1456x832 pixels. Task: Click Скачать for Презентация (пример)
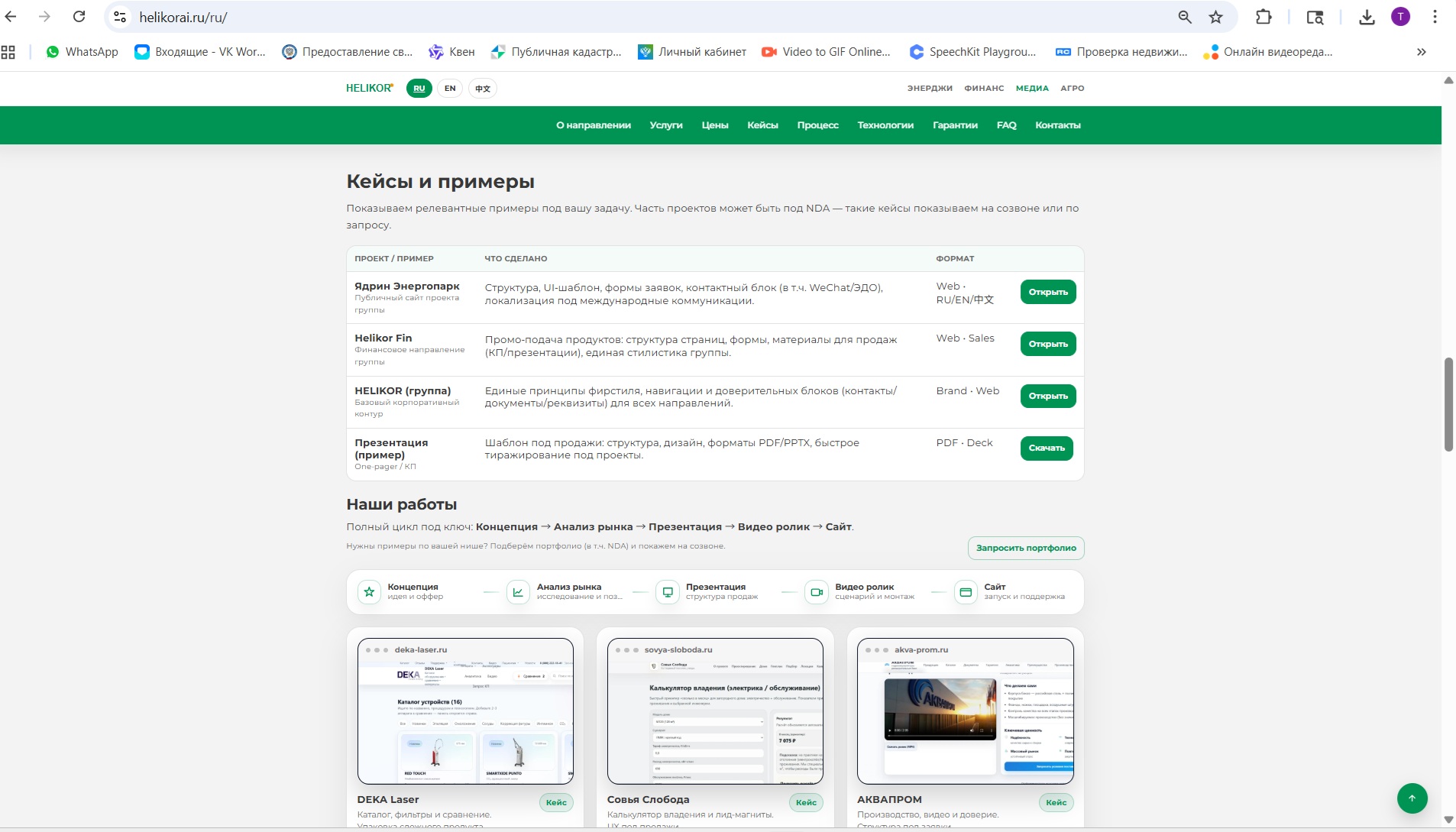coord(1047,448)
